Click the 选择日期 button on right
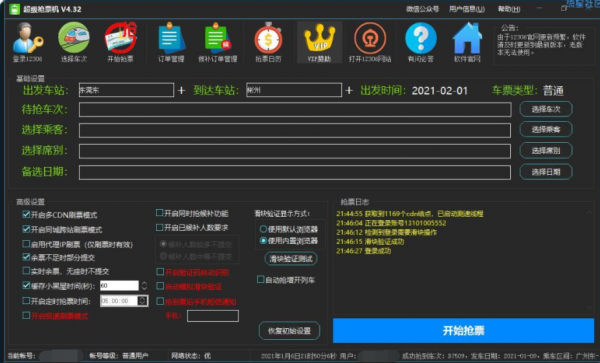 click(546, 172)
